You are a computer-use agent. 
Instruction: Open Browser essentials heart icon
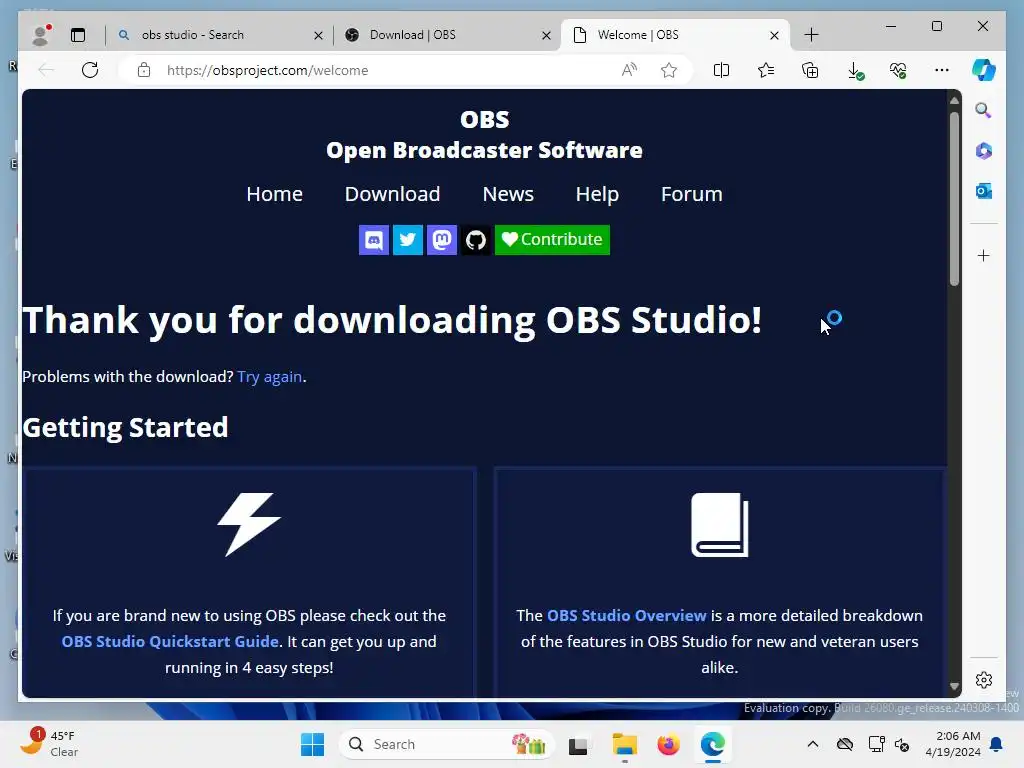pos(898,70)
